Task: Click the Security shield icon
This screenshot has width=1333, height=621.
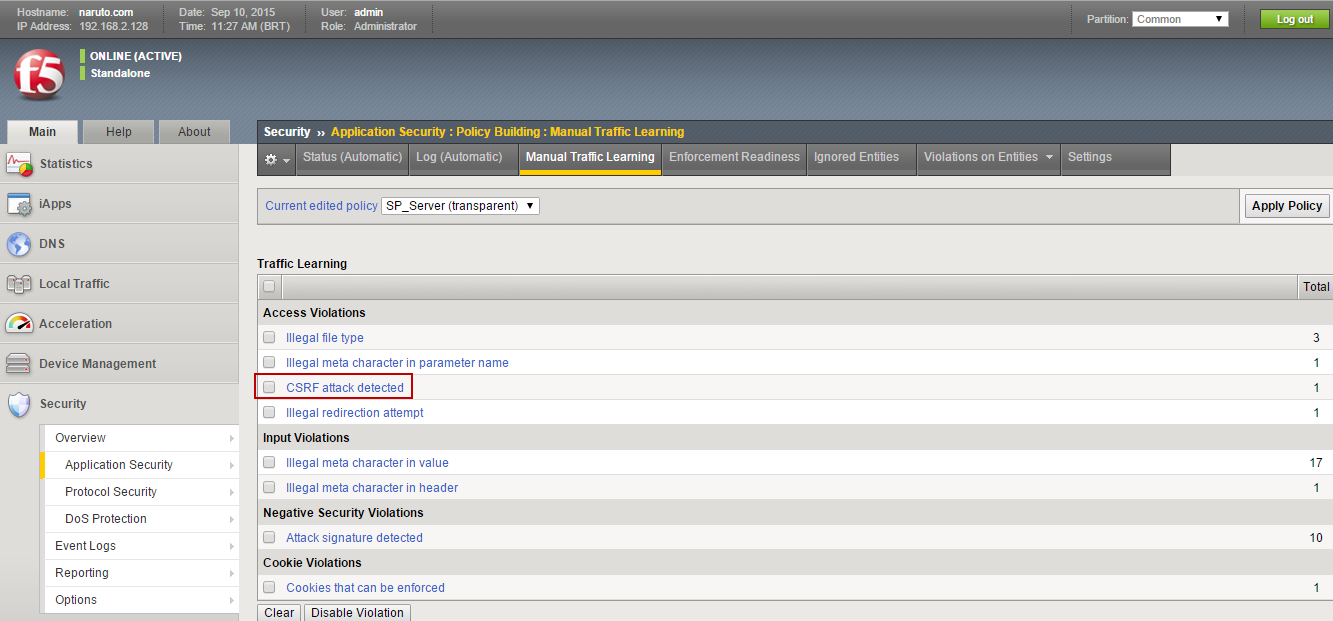Action: pos(19,404)
